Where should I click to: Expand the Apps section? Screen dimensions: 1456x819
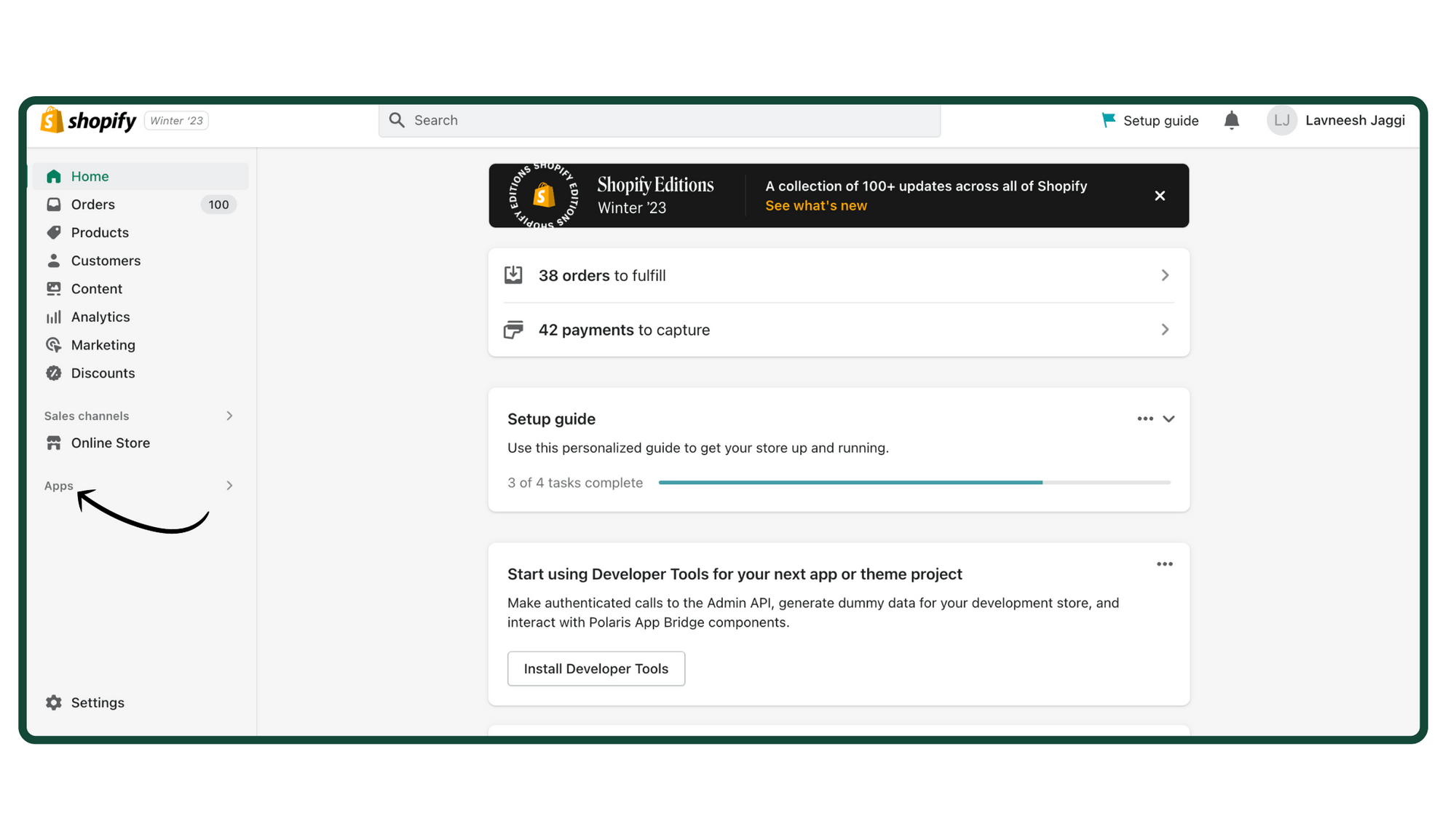click(x=229, y=486)
